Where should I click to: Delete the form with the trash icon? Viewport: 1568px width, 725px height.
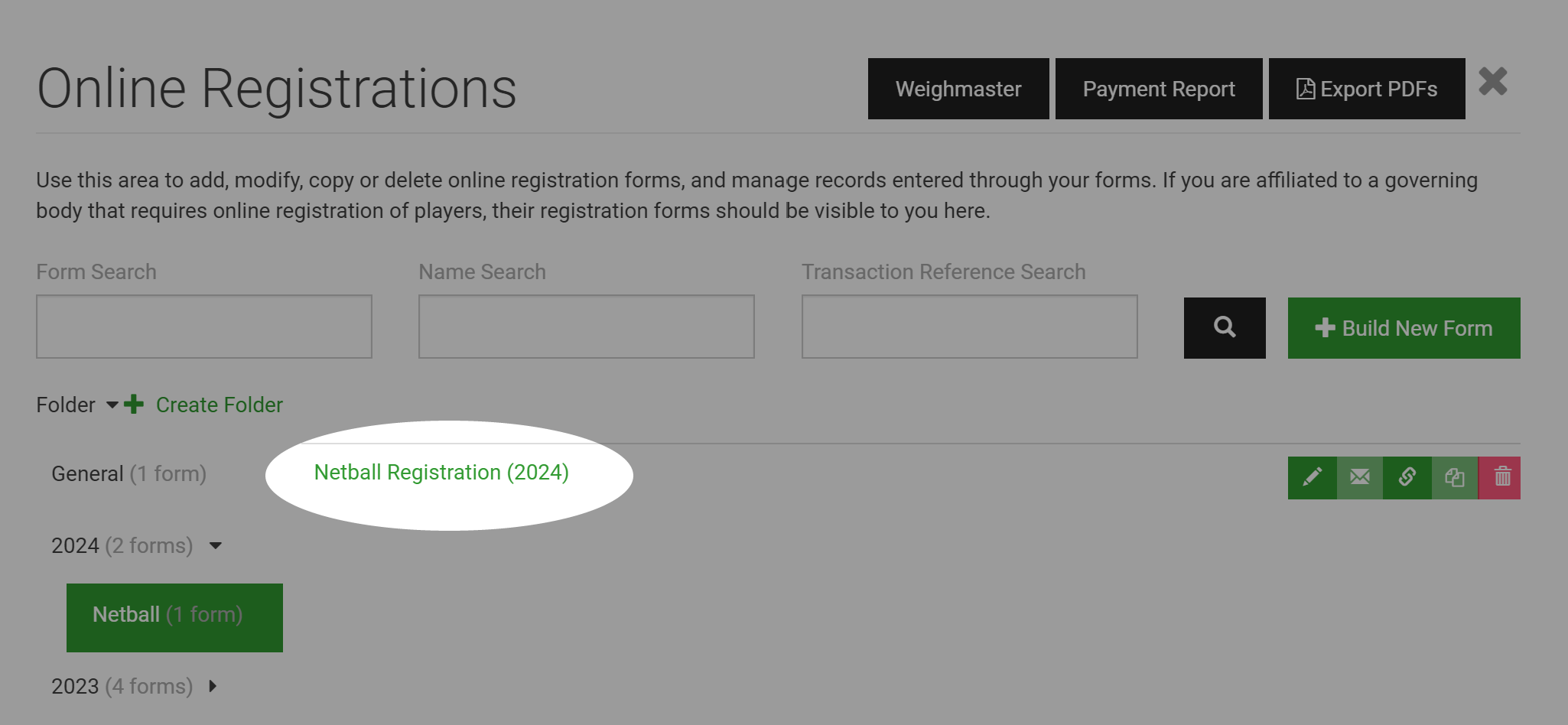[1499, 478]
